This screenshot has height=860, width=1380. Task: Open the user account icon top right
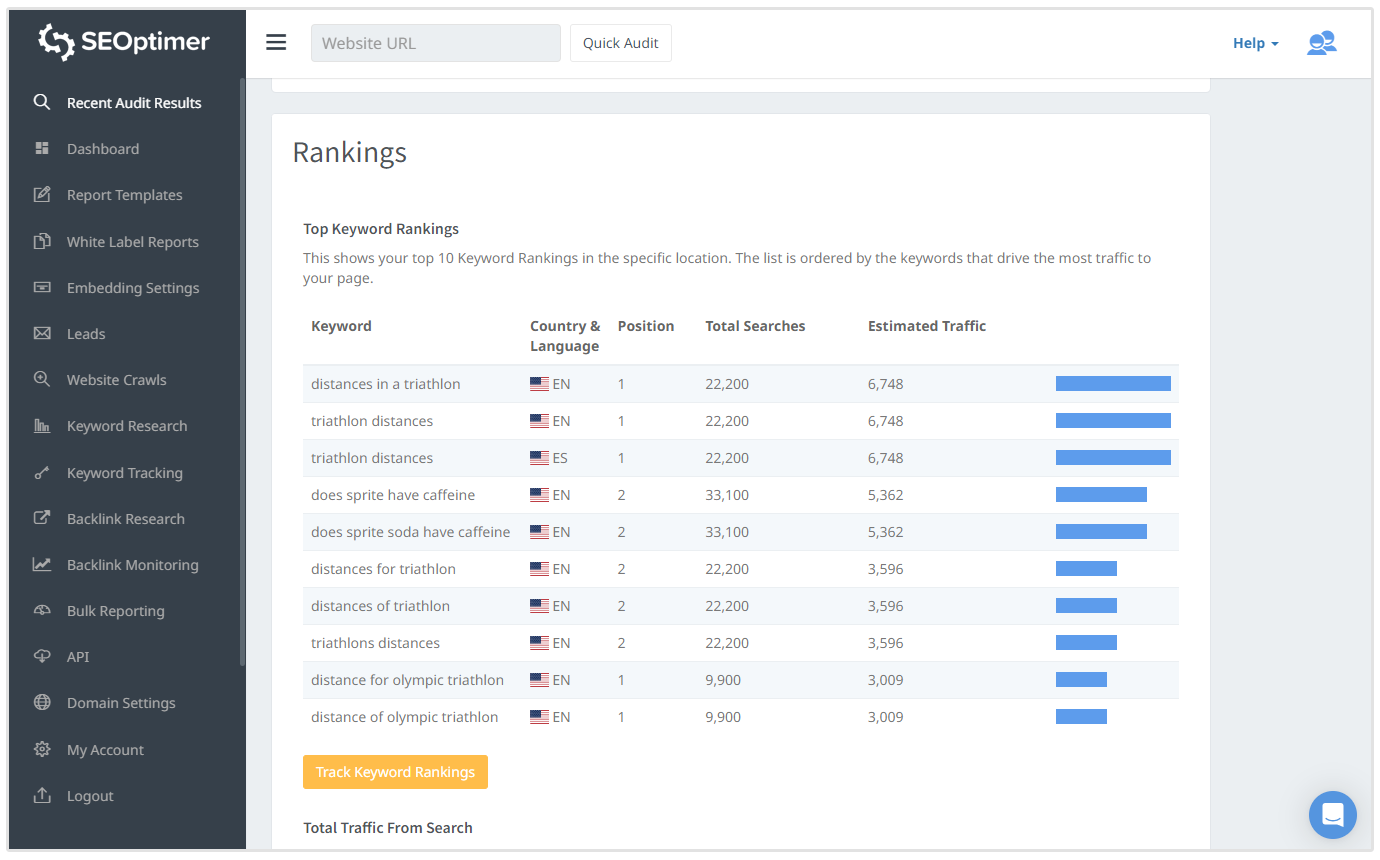[x=1322, y=42]
